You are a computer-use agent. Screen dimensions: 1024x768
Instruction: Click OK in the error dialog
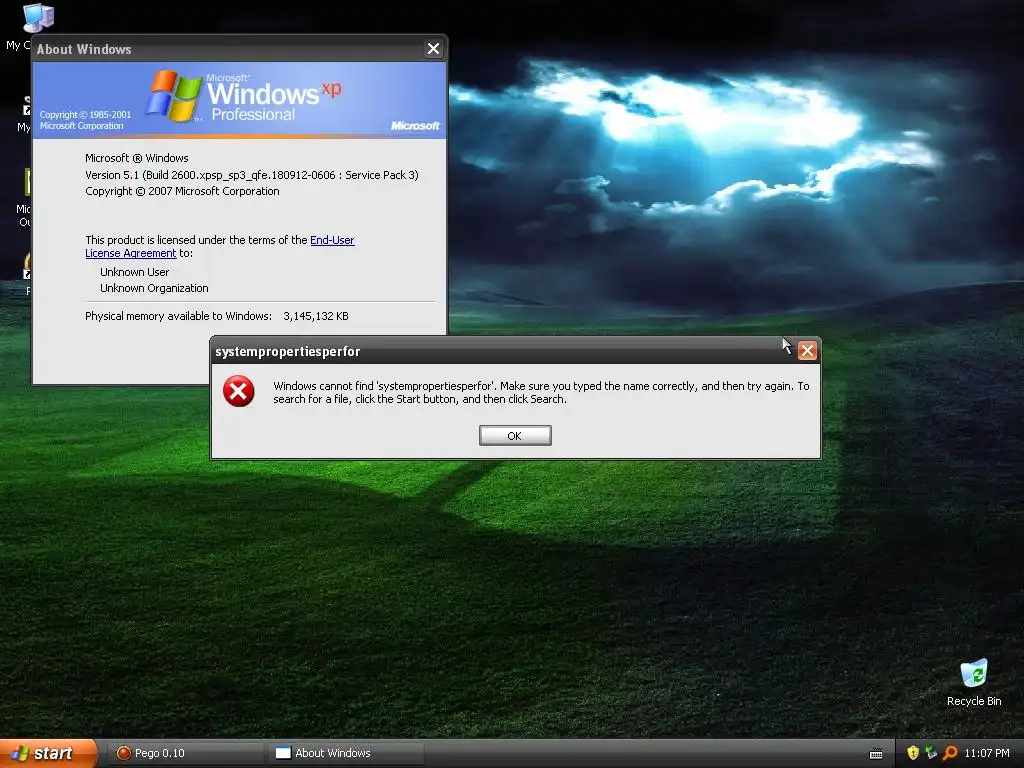point(515,436)
